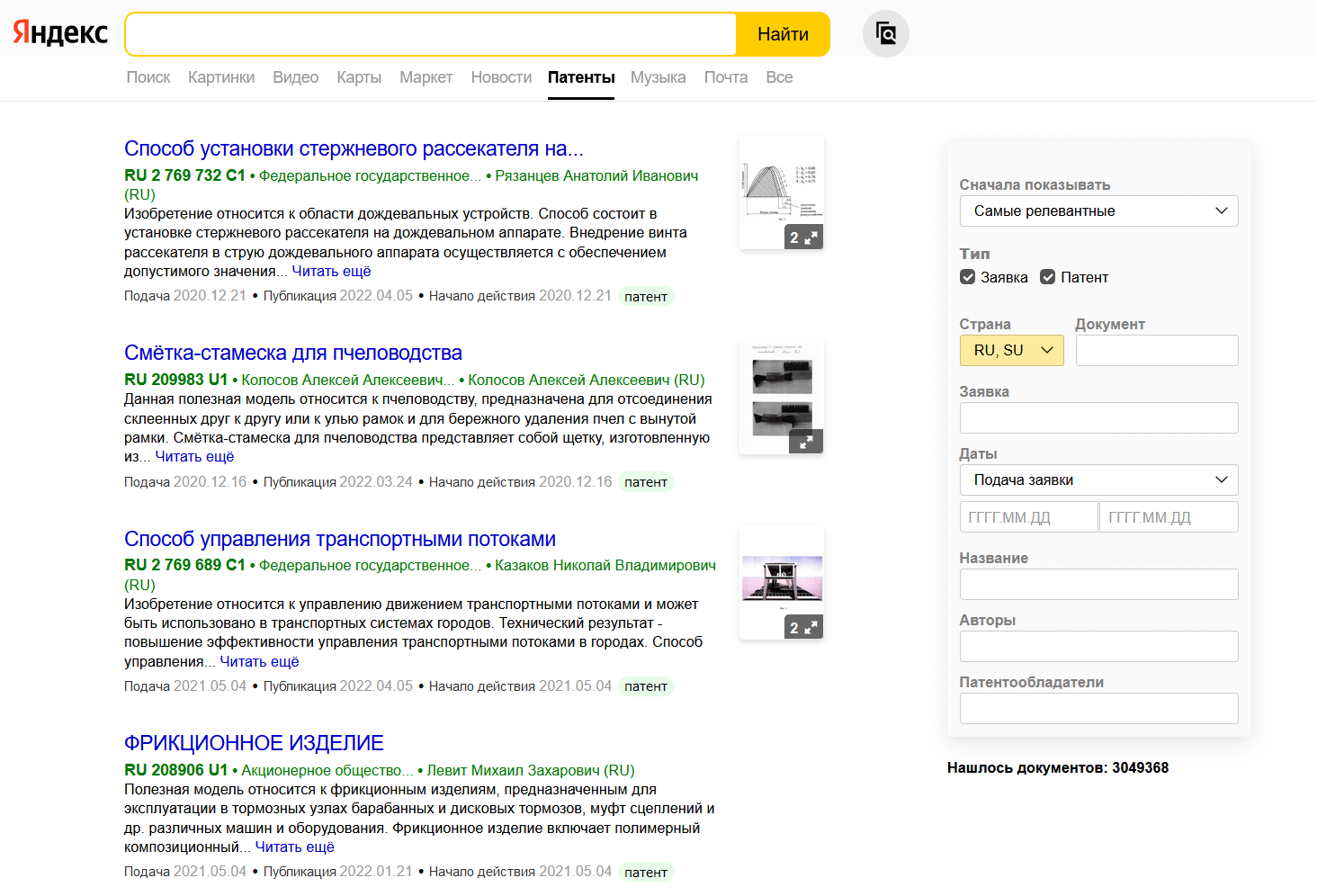Open 'ФРИКЦИОННОЕ ИЗДЕЛИЕ' result
The image size is (1317, 896).
coord(254,743)
